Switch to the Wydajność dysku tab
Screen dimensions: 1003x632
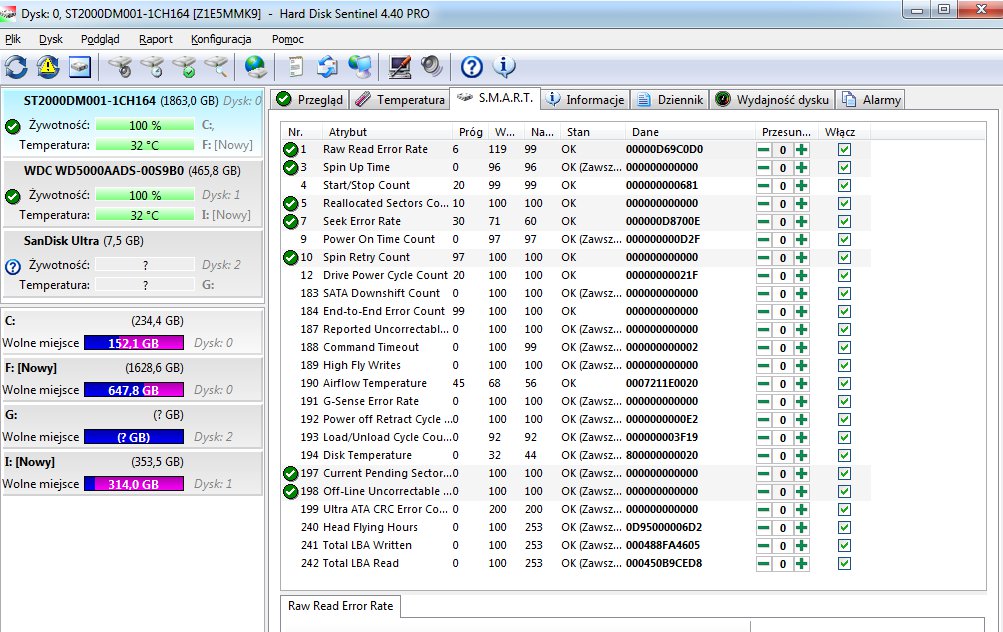tap(772, 100)
